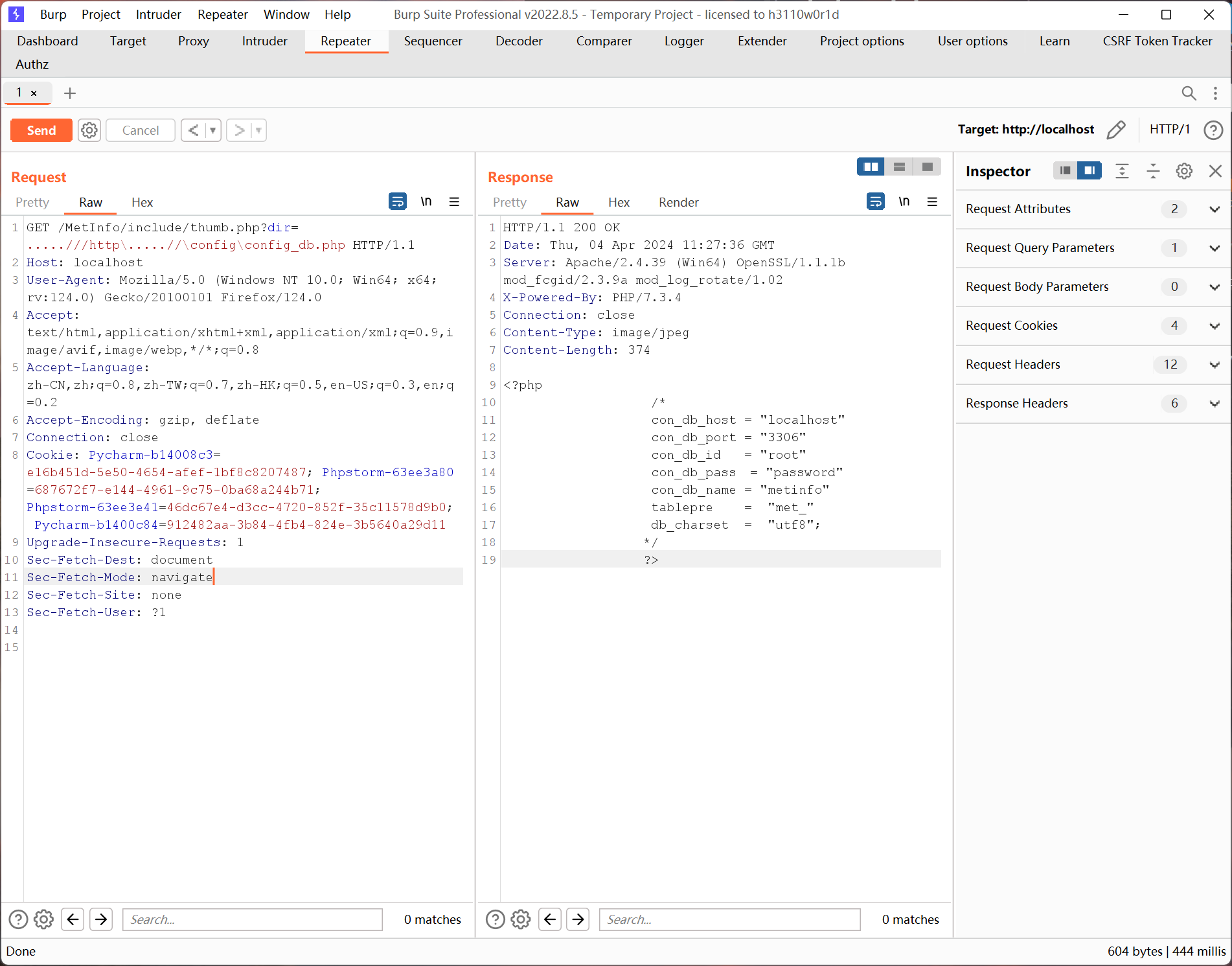Close Repeater tab 1

pyautogui.click(x=34, y=93)
